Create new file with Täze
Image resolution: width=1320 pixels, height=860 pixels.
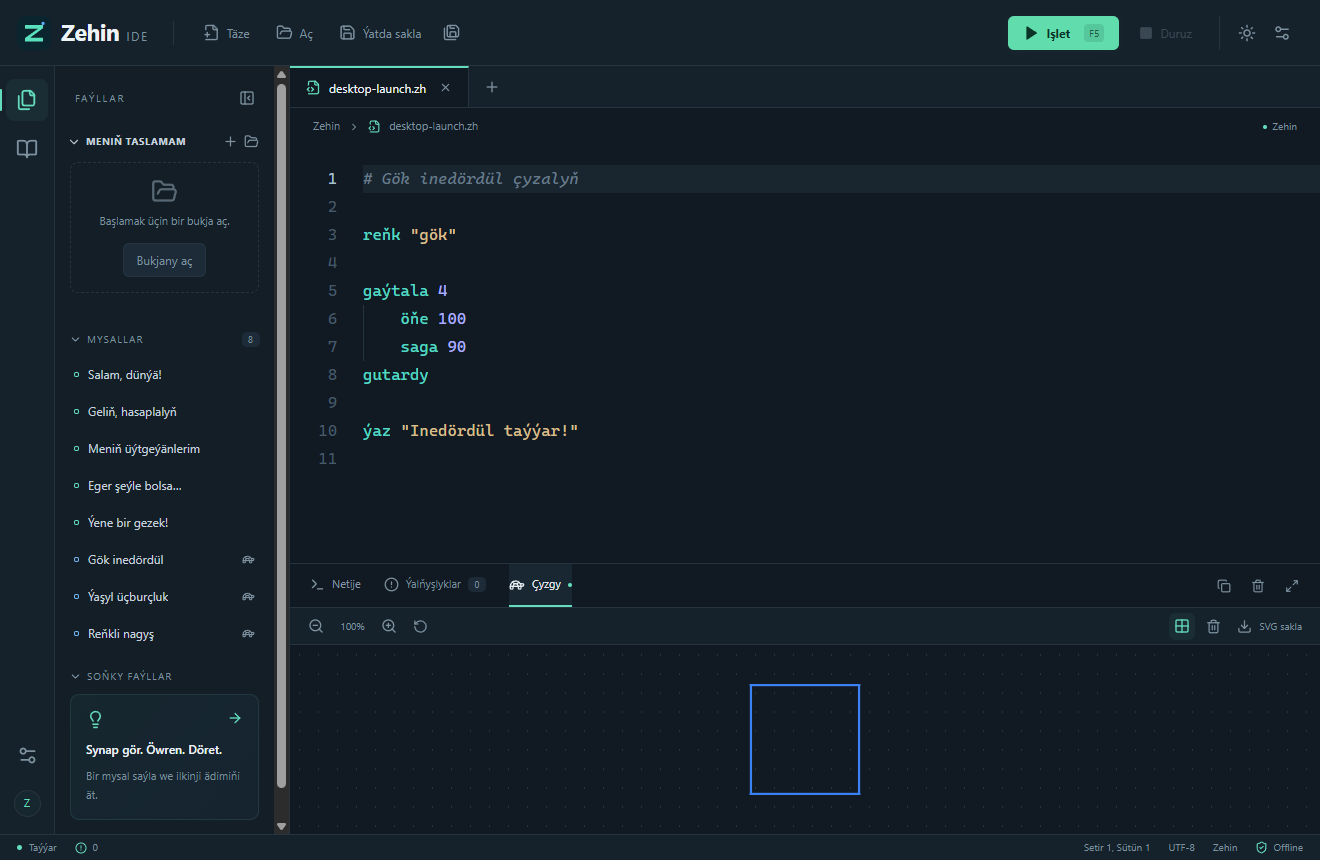click(226, 33)
